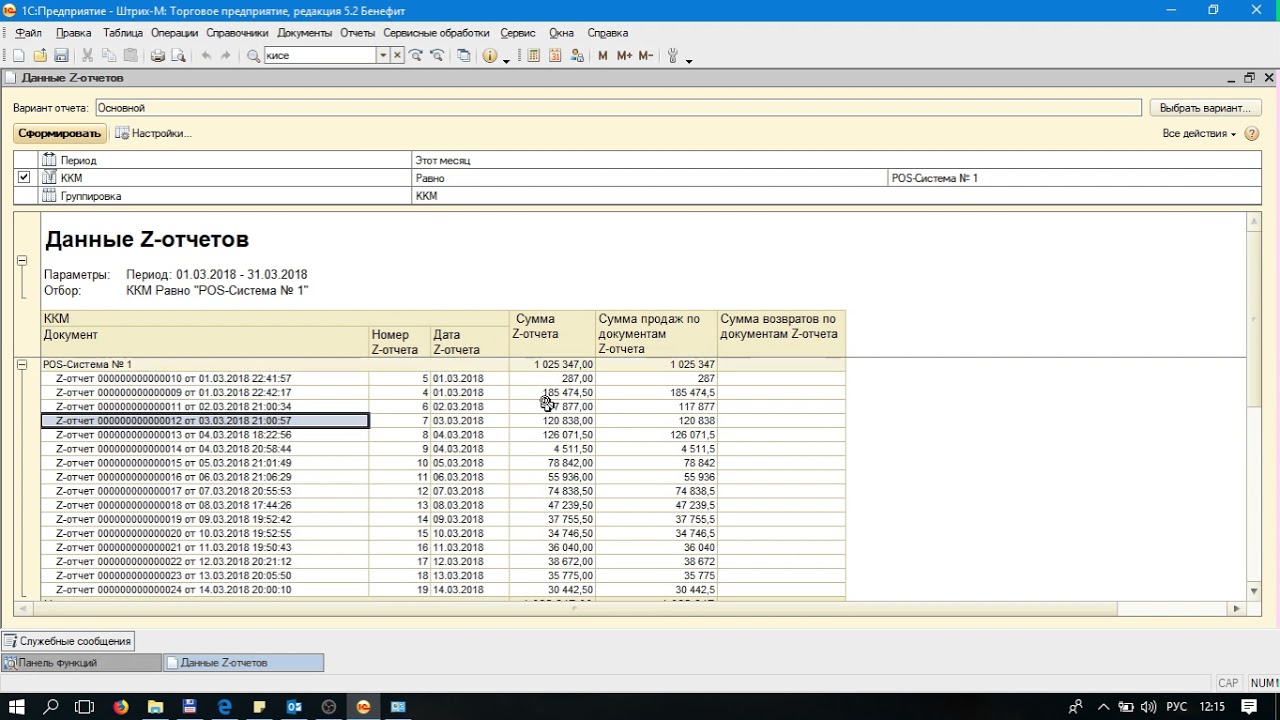Viewport: 1280px width, 720px height.
Task: Select the Z-отчет 000000000000013 row
Action: tap(205, 435)
